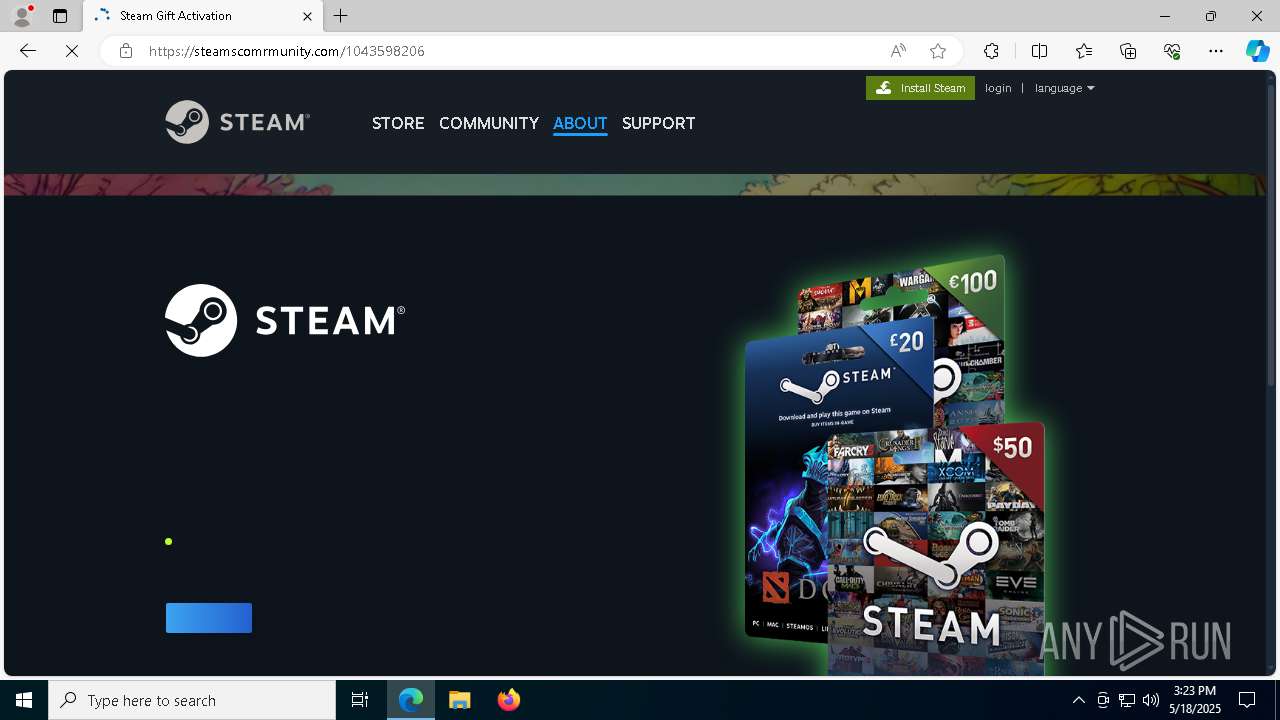Screen dimensions: 1280x720
Task: Click the address bar URL
Action: coord(287,51)
